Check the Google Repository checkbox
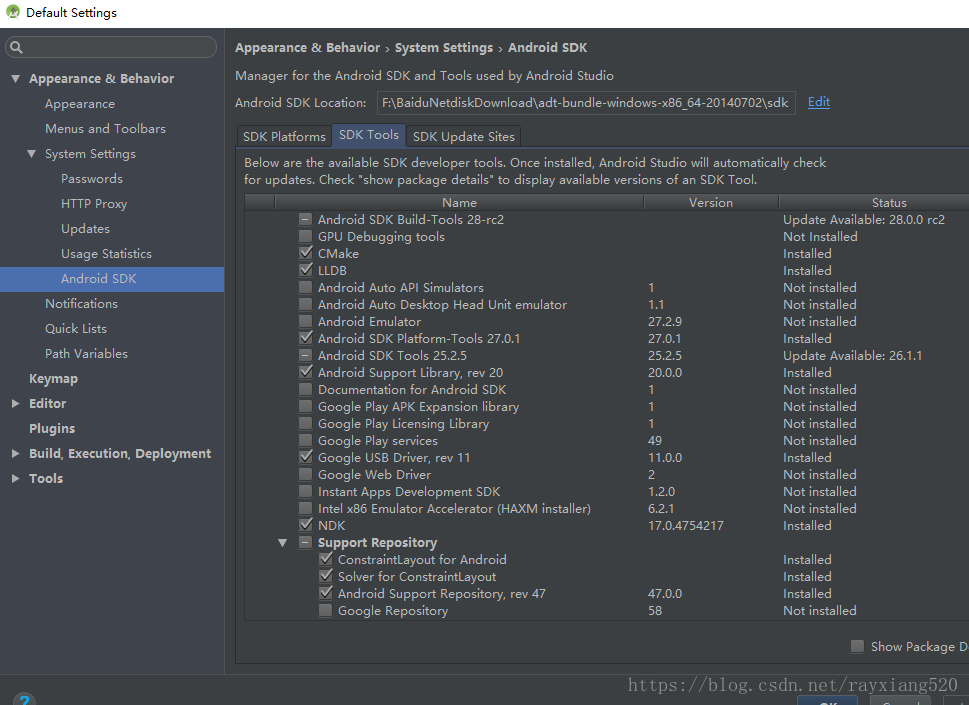Viewport: 969px width, 705px height. 325,610
